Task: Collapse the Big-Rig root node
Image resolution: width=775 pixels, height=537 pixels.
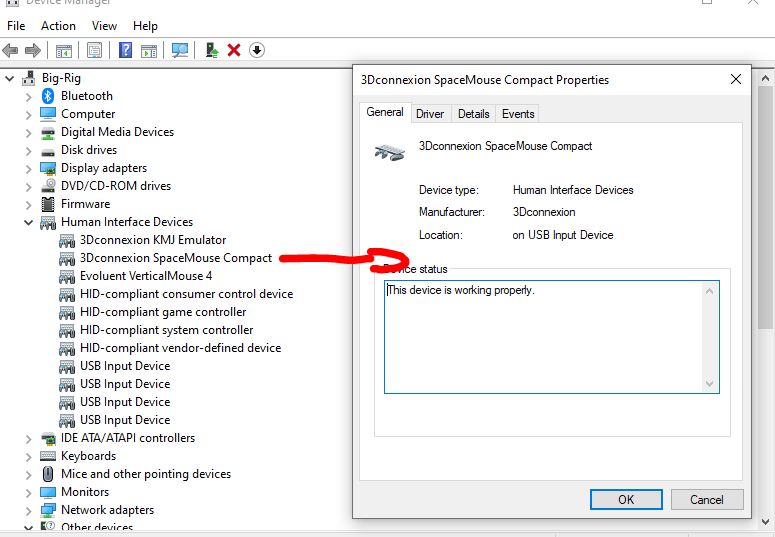Action: click(x=9, y=78)
